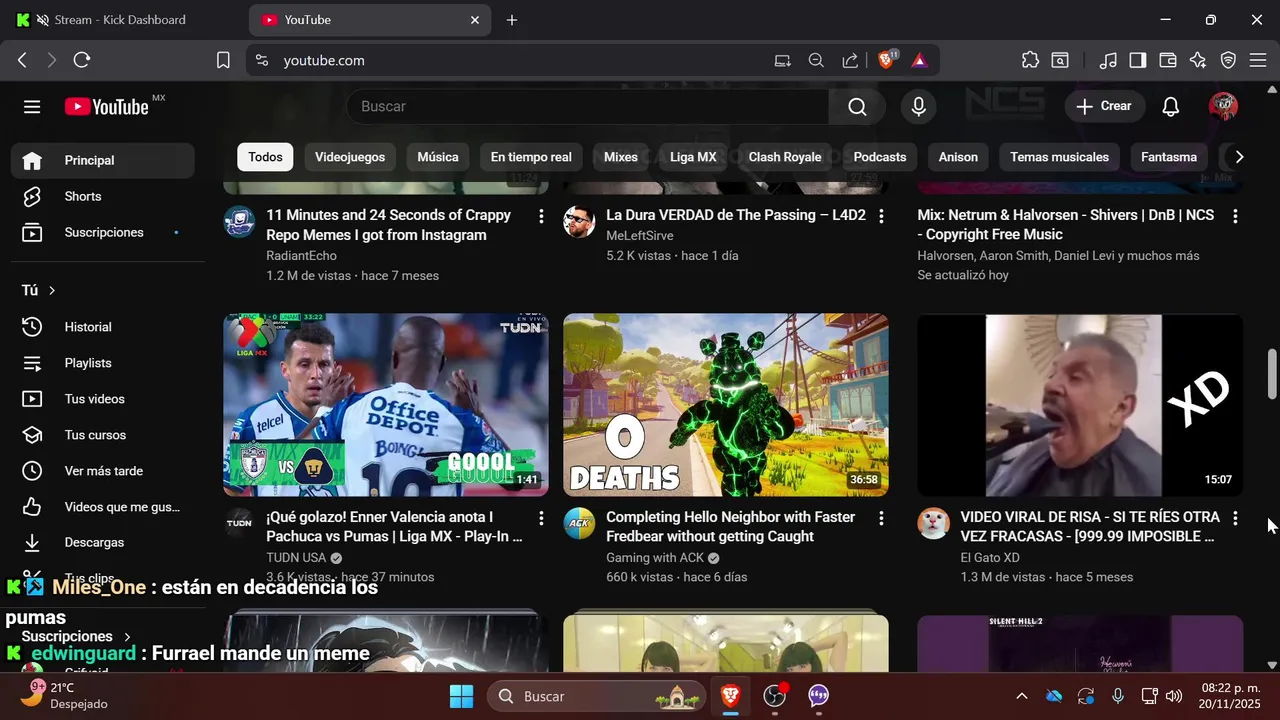Click the taskbar Buscar search box

(x=596, y=696)
